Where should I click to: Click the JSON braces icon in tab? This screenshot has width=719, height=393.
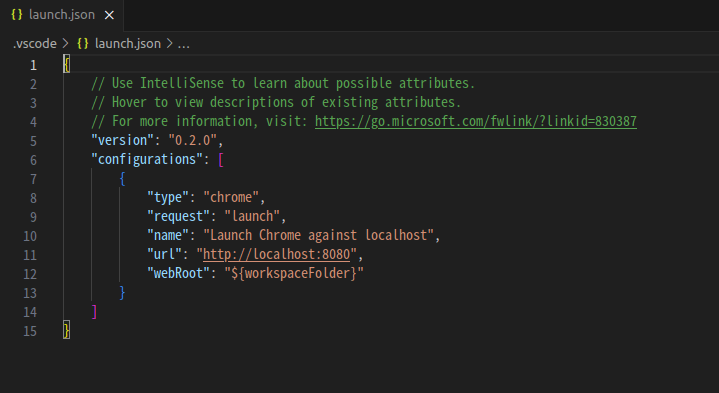point(17,15)
